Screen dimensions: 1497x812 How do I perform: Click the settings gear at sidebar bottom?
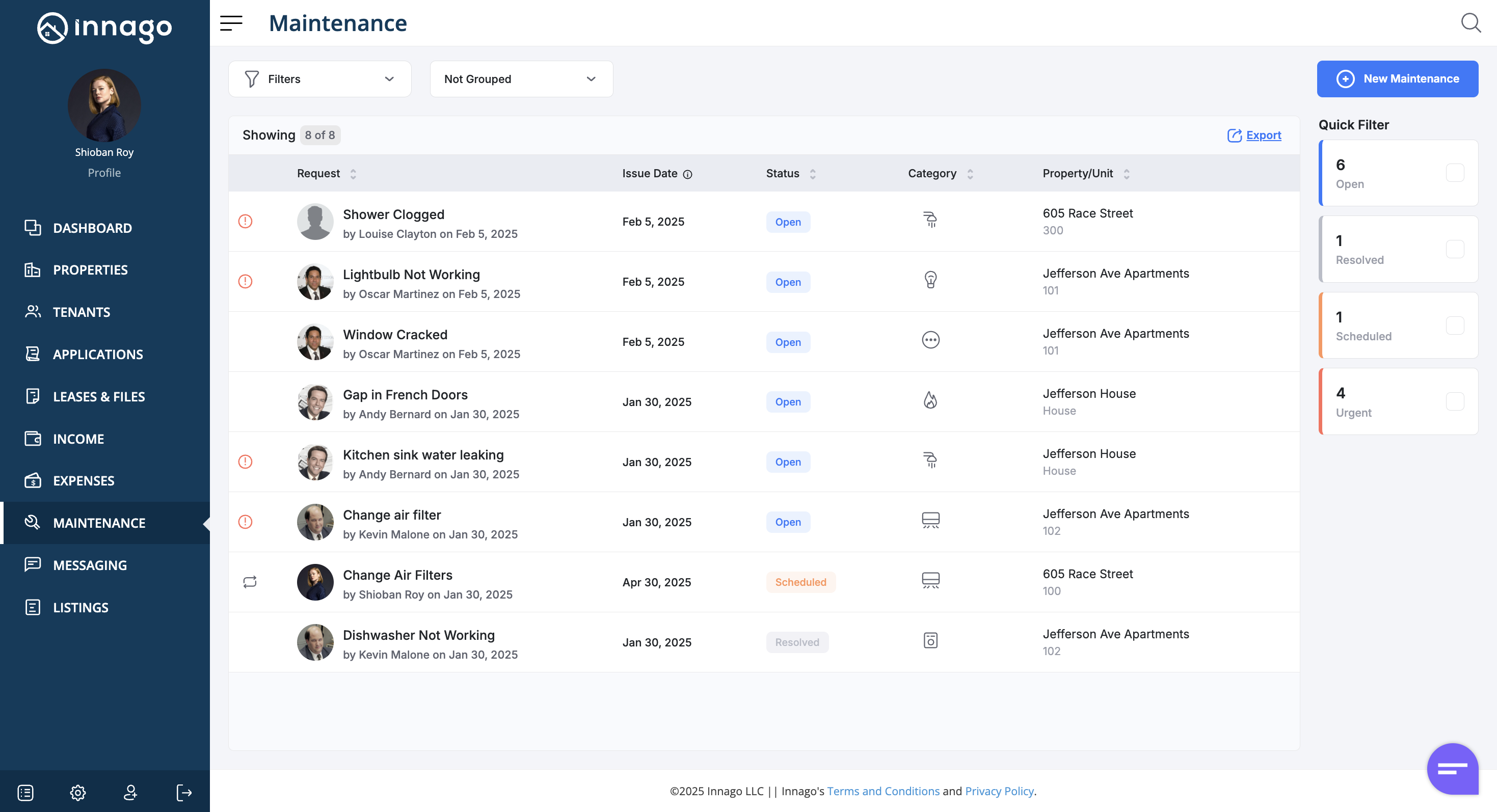tap(77, 792)
